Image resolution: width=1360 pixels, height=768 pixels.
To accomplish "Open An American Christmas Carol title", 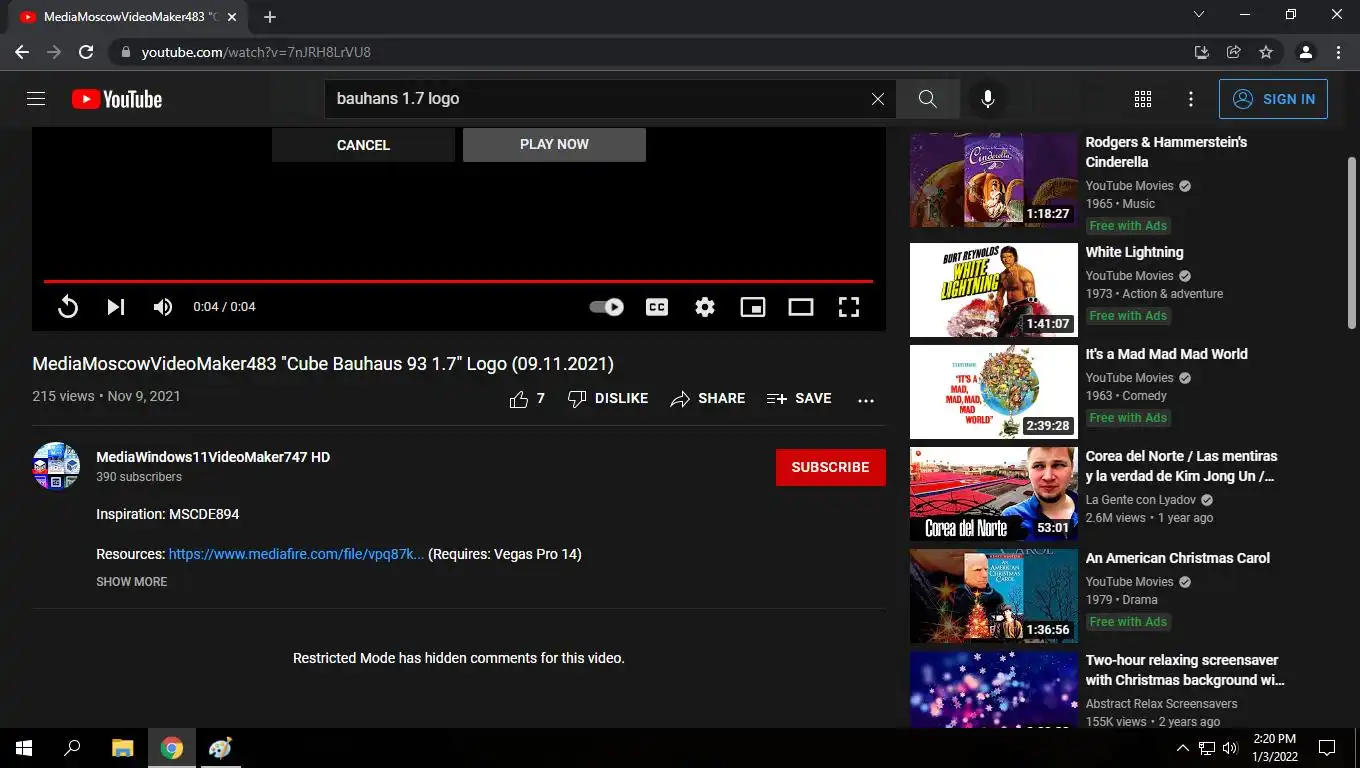I will [1178, 558].
